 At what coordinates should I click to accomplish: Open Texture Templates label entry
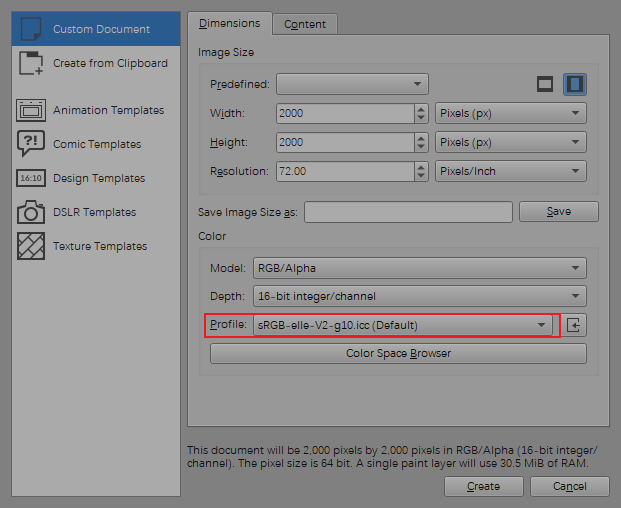tap(100, 246)
